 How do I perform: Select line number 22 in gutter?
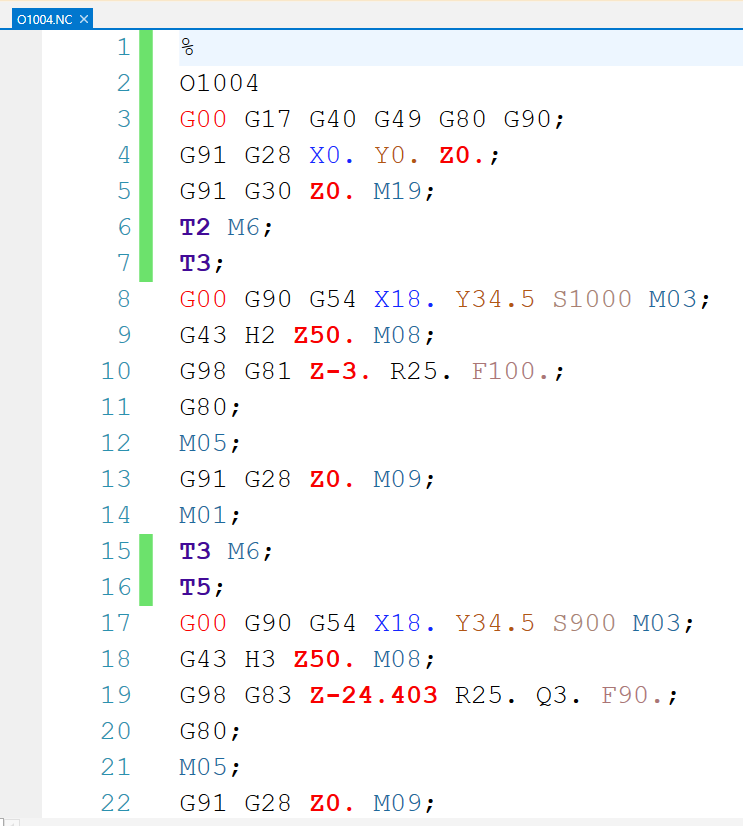(116, 803)
